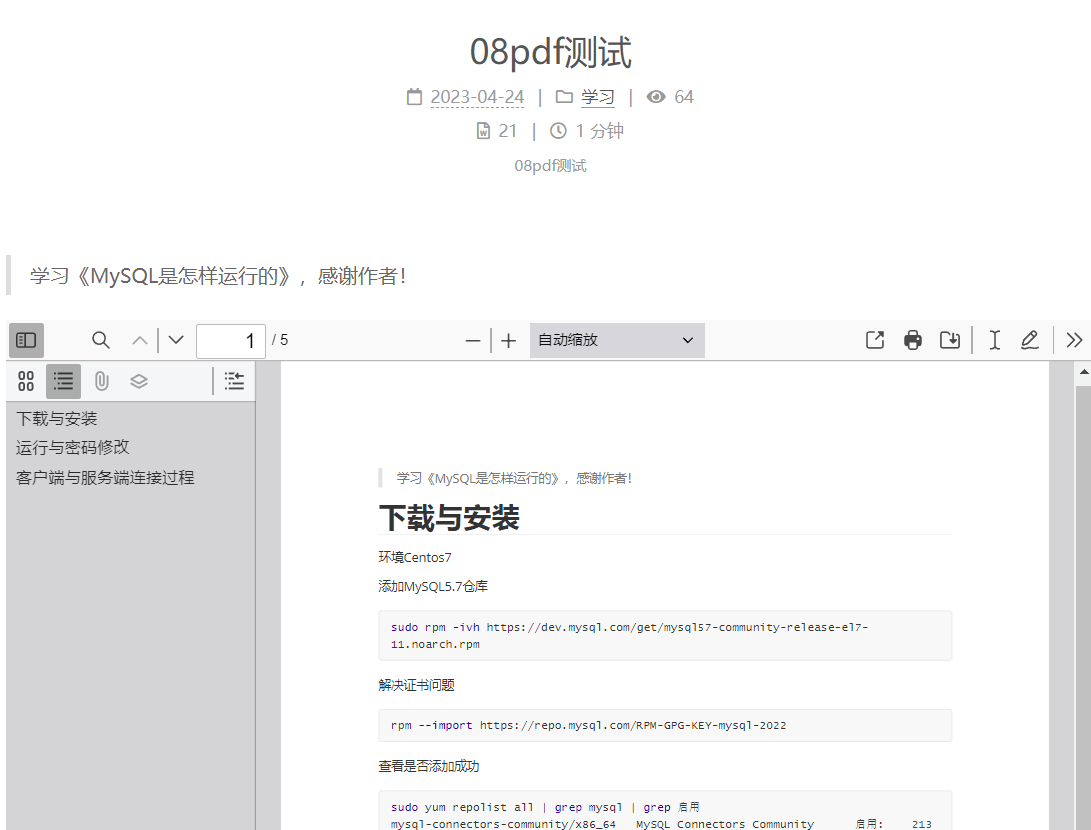Screen dimensions: 1091x830
Task: Show layers panel in sidebar
Action: [139, 381]
